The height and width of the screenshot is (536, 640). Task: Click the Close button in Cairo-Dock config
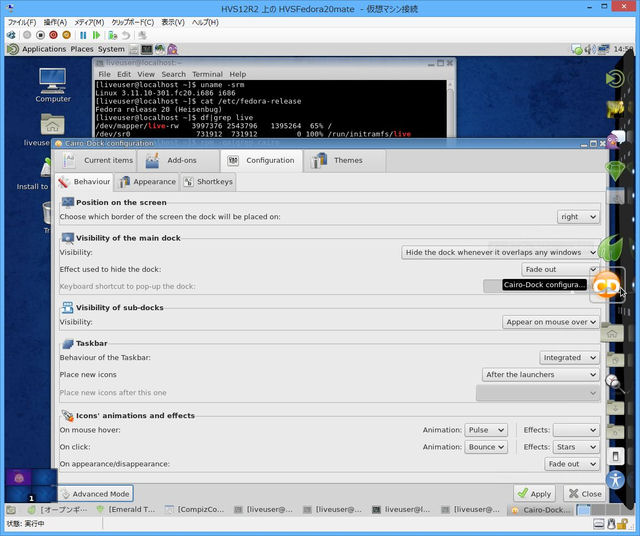tap(585, 494)
